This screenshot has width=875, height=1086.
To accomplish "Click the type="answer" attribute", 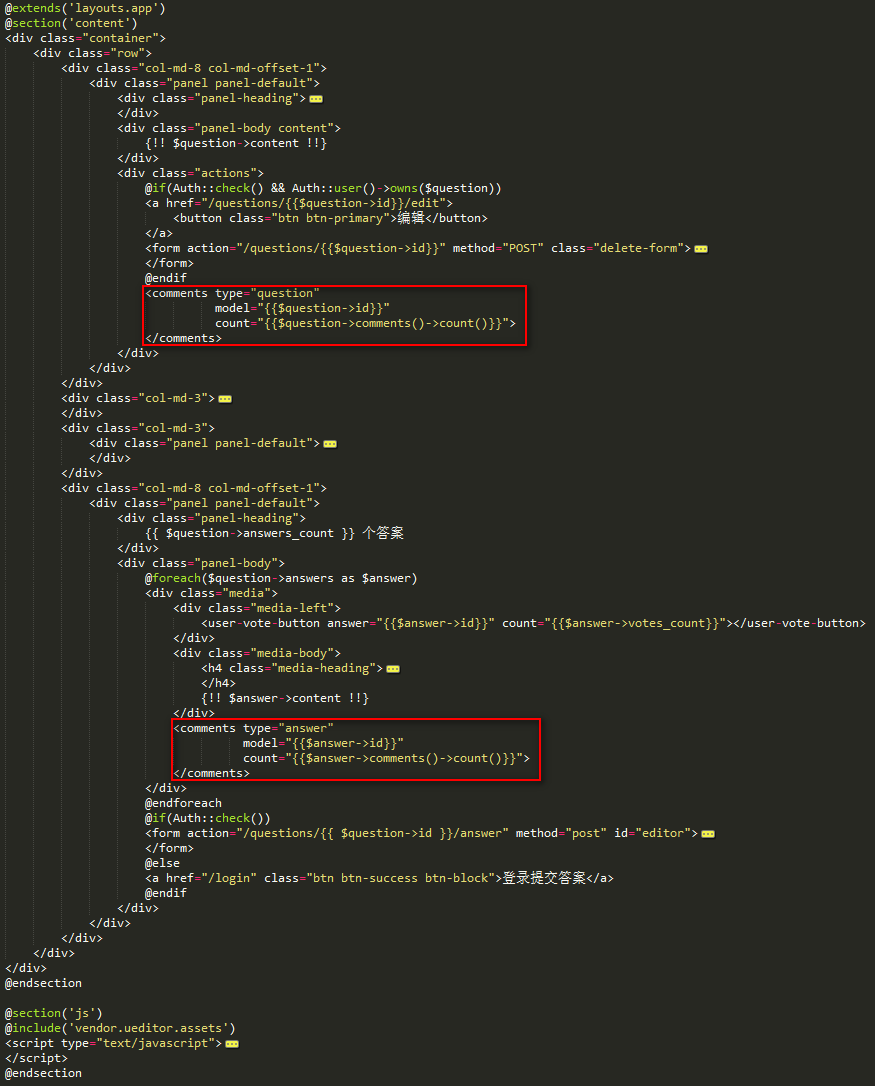I will coord(288,728).
